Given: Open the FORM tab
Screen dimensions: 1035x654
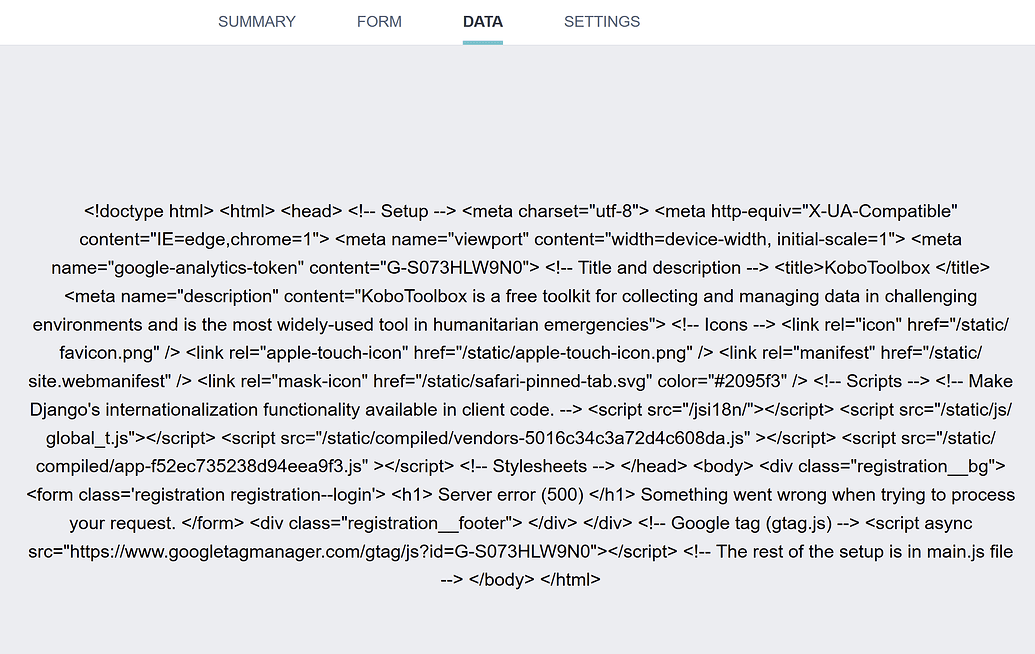Looking at the screenshot, I should click(x=379, y=21).
